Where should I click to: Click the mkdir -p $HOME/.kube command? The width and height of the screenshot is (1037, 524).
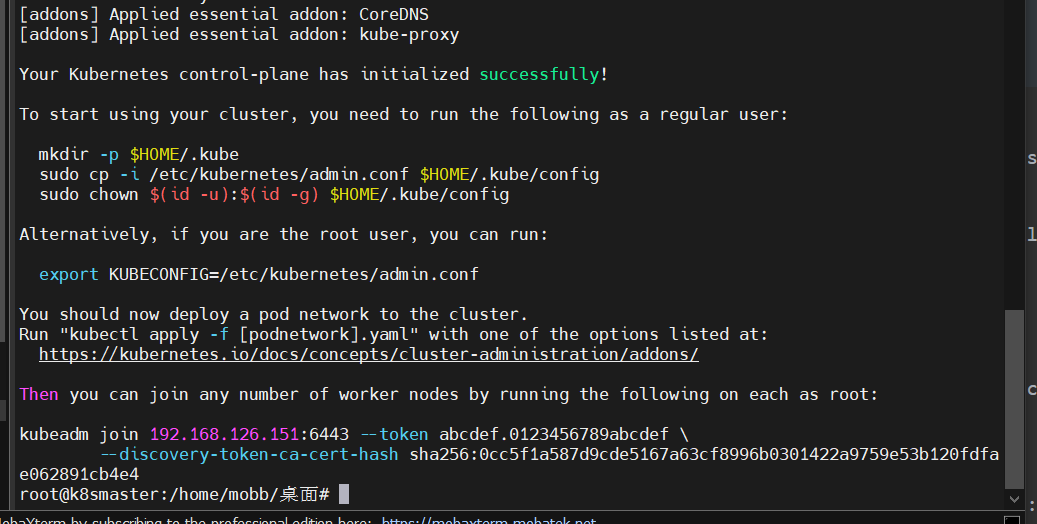pos(138,154)
